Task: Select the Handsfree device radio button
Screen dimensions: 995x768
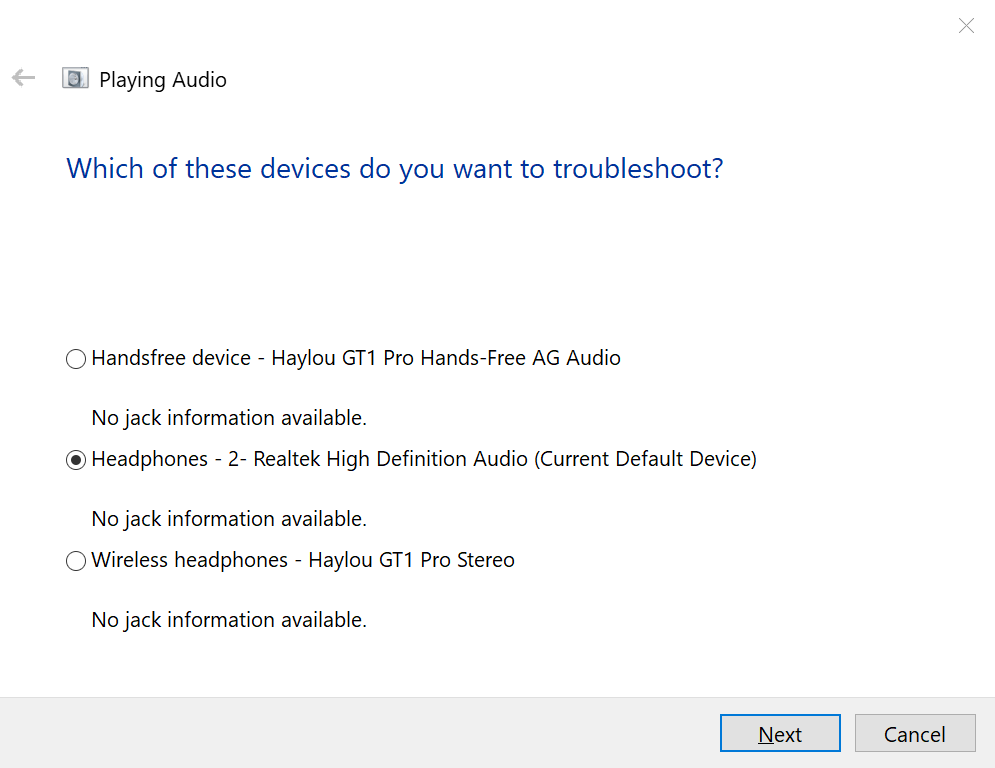Action: pos(75,358)
